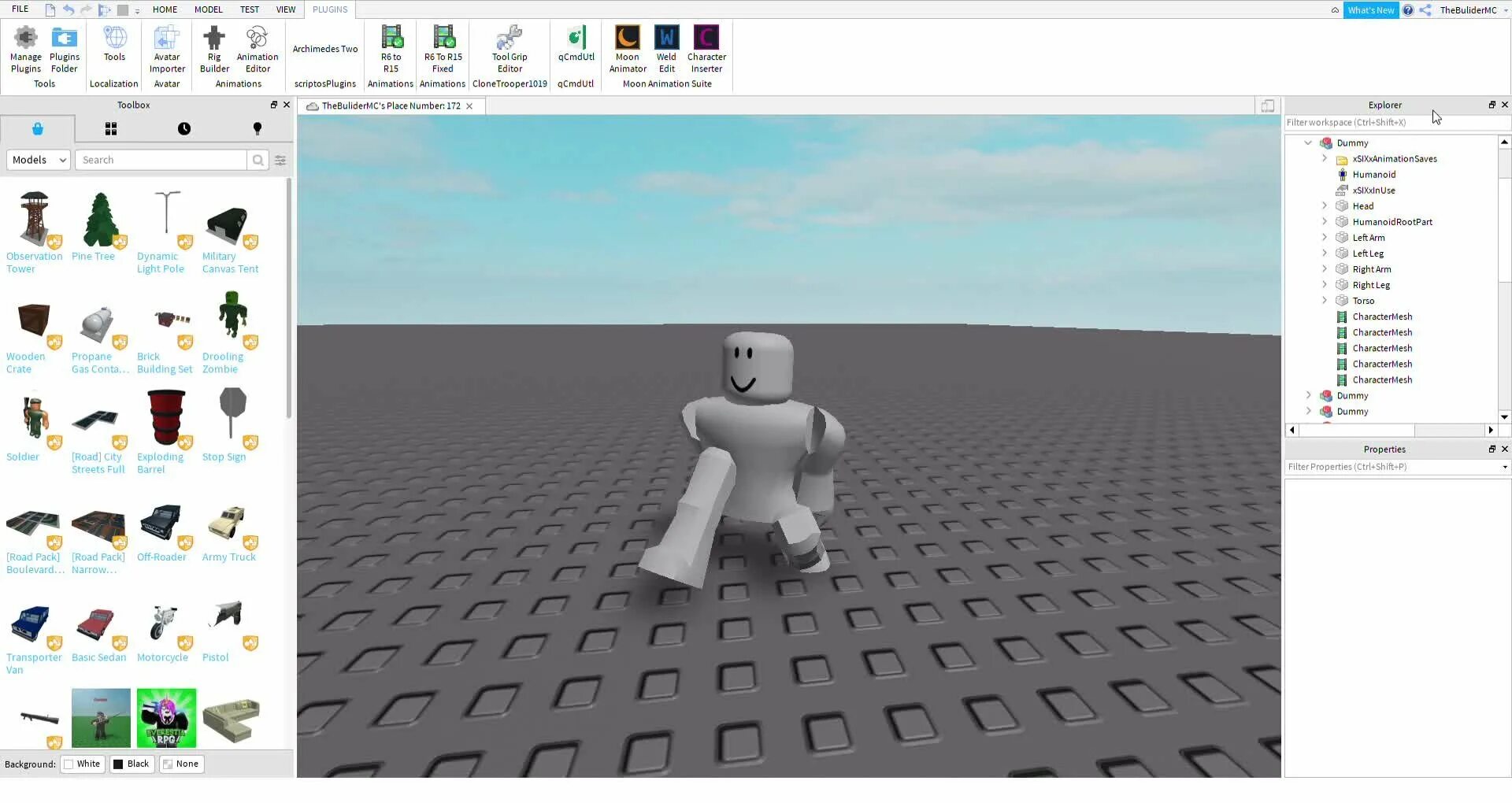
Task: Open the Creations lightbulb tab in Toolbox
Action: [258, 129]
